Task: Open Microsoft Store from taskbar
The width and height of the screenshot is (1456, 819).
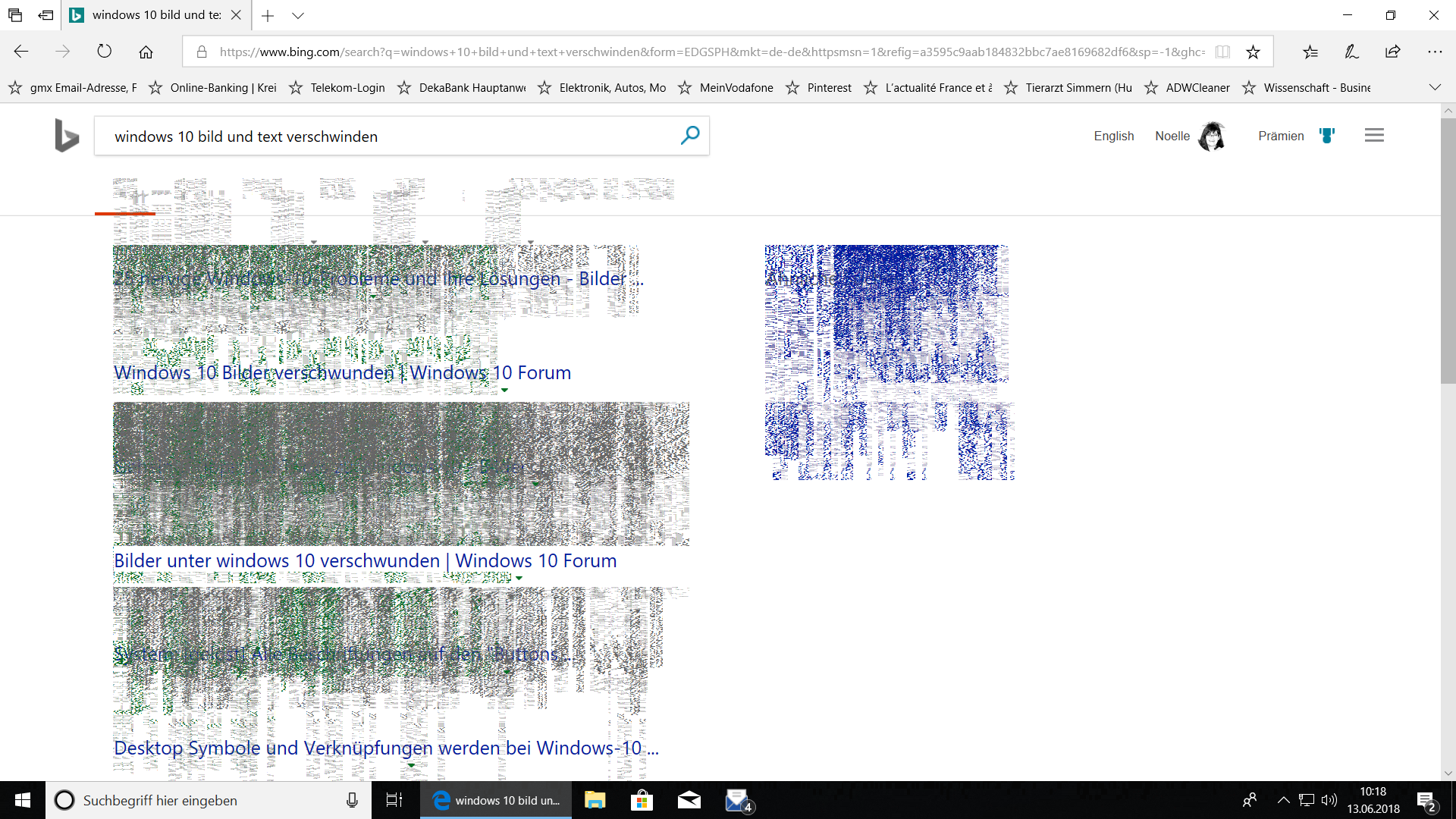Action: [x=642, y=800]
